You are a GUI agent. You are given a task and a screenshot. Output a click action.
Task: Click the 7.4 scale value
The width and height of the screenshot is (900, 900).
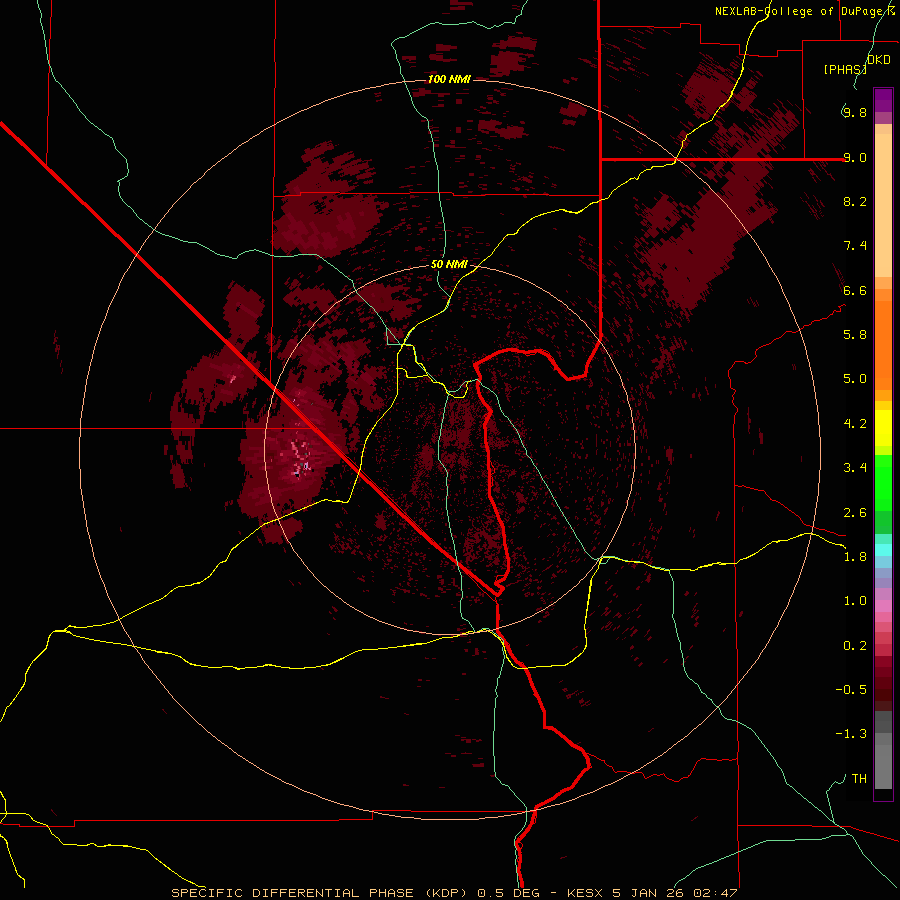click(x=855, y=246)
